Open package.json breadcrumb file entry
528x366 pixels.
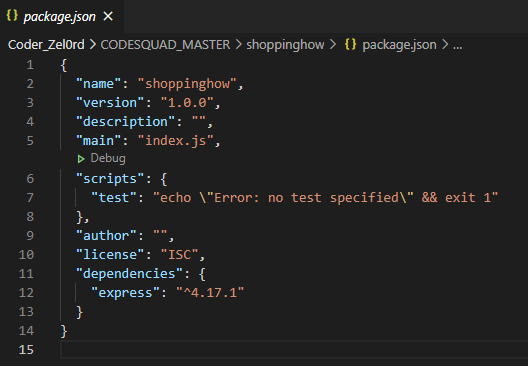point(399,45)
